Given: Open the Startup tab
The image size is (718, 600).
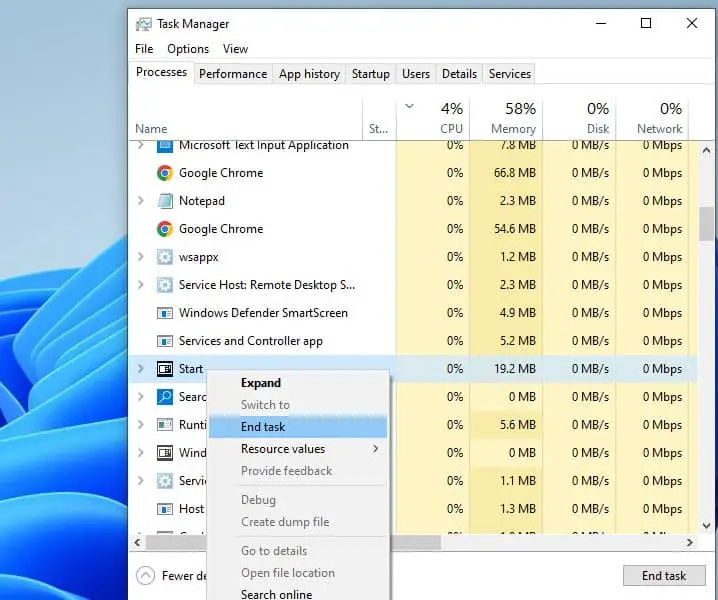Looking at the screenshot, I should point(370,74).
